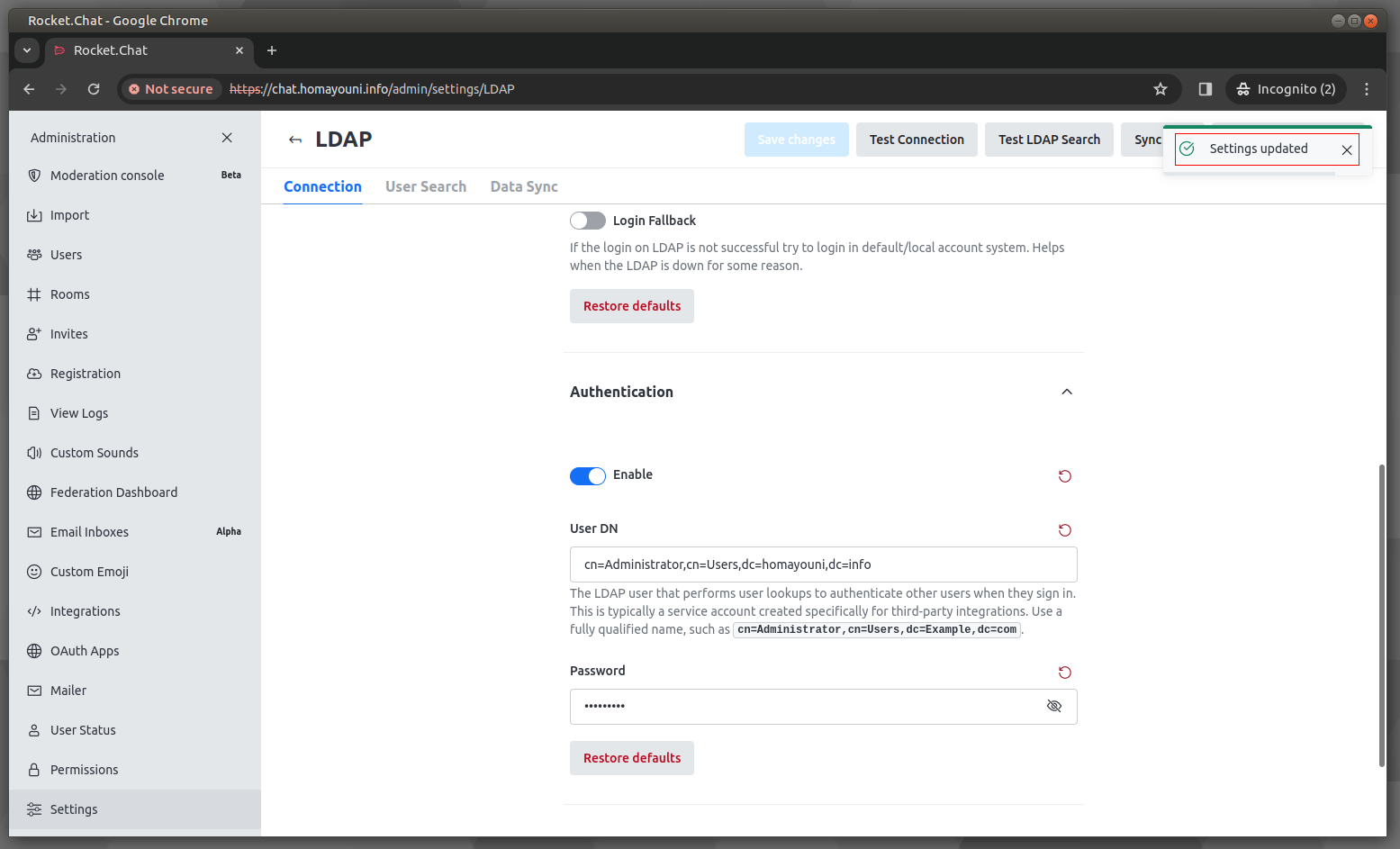This screenshot has height=849, width=1400.
Task: Restore defaults above the Authentication section
Action: [x=632, y=306]
